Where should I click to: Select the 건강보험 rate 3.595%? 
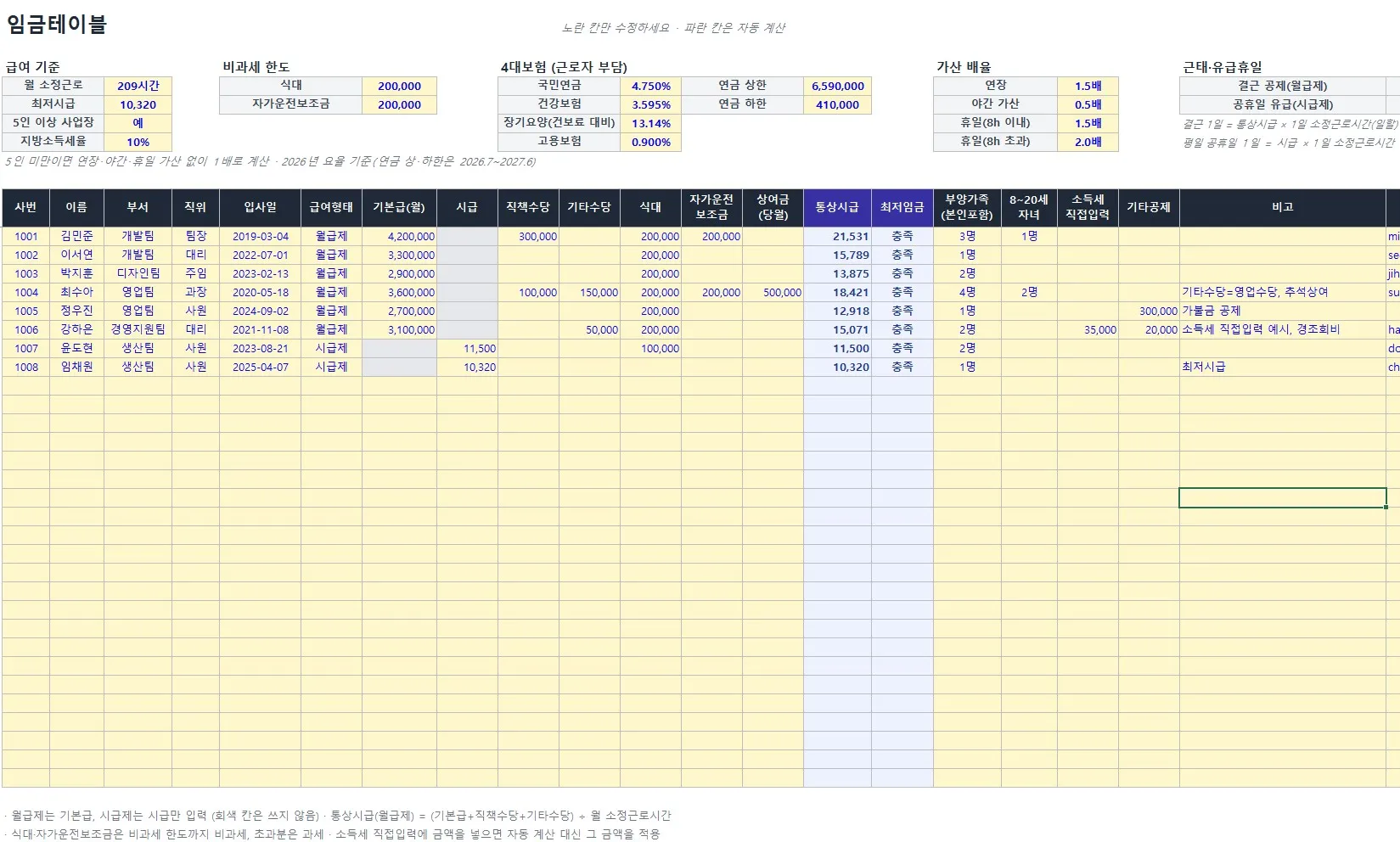point(650,104)
